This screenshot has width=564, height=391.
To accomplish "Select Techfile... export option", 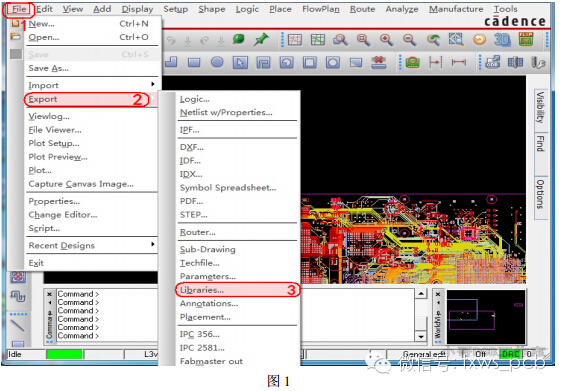I will [x=237, y=263].
